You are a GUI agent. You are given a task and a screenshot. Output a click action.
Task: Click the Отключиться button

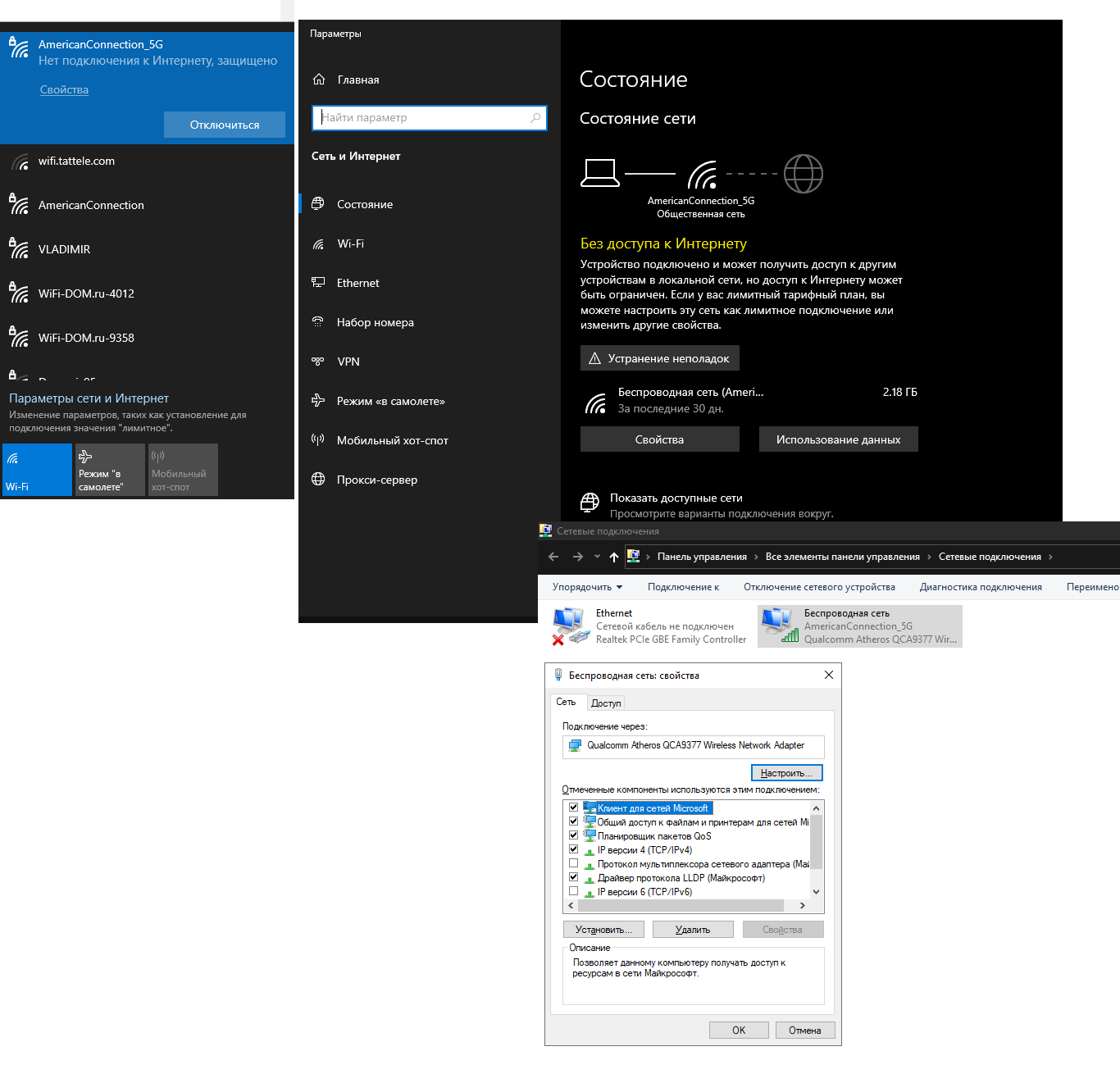coord(225,125)
